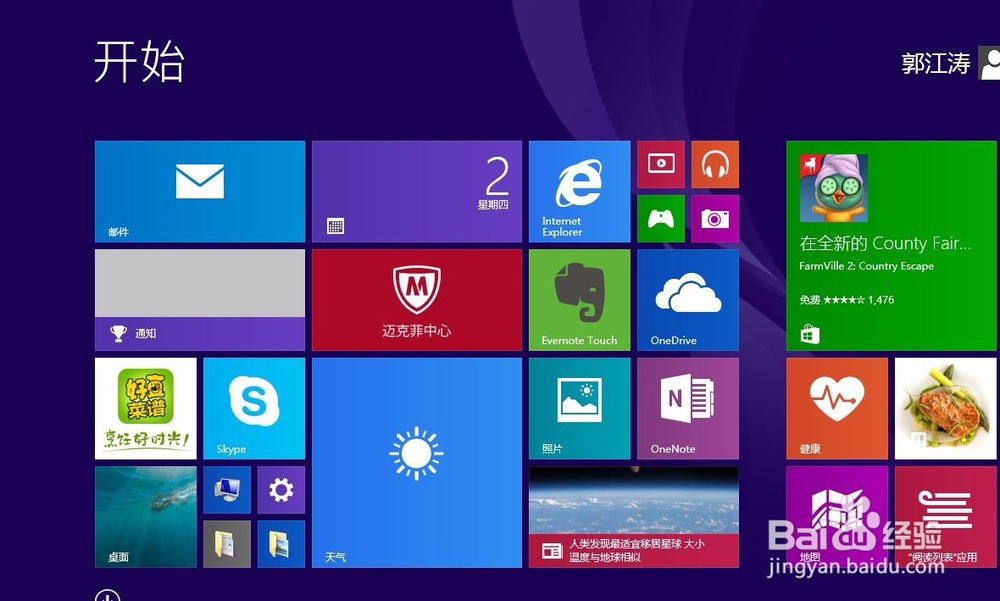Image resolution: width=1000 pixels, height=601 pixels.
Task: Open the Desktop (桌面) tile
Action: pos(145,517)
